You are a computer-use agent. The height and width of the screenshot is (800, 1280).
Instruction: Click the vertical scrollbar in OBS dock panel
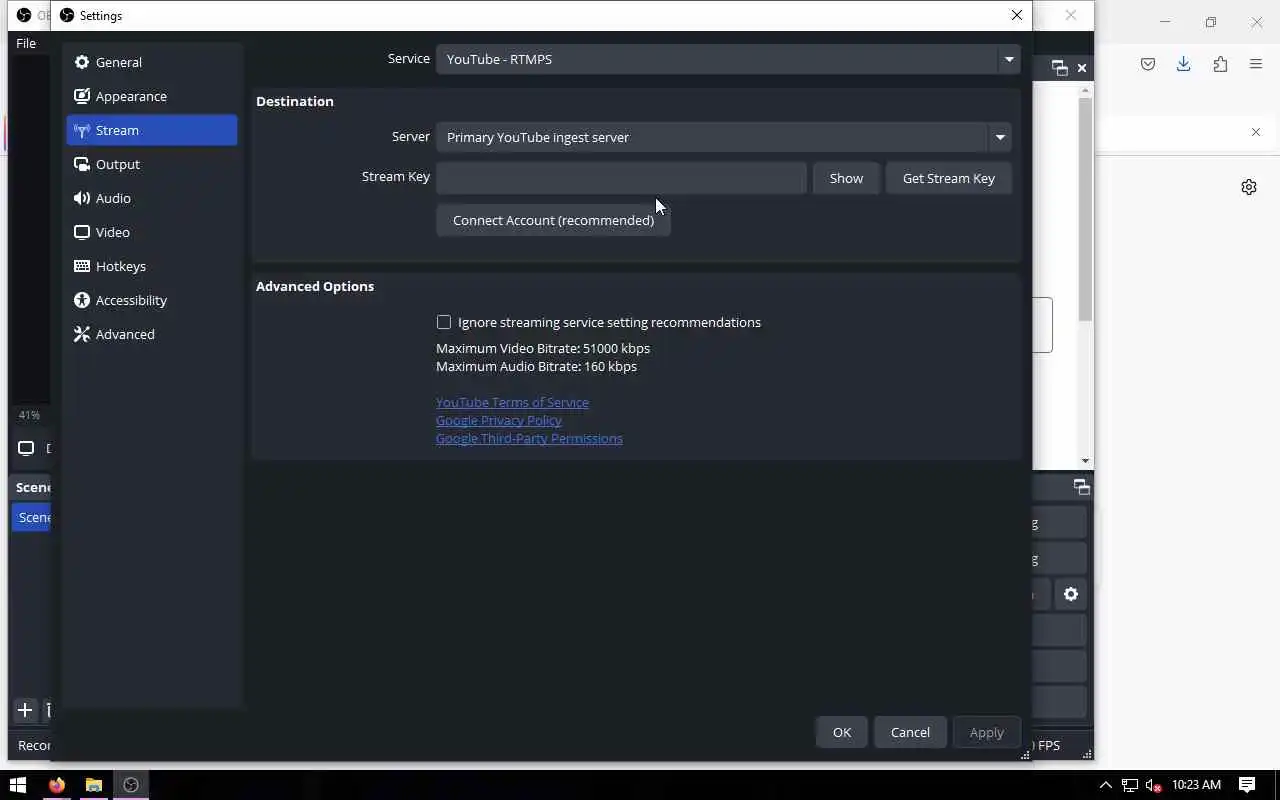1086,210
